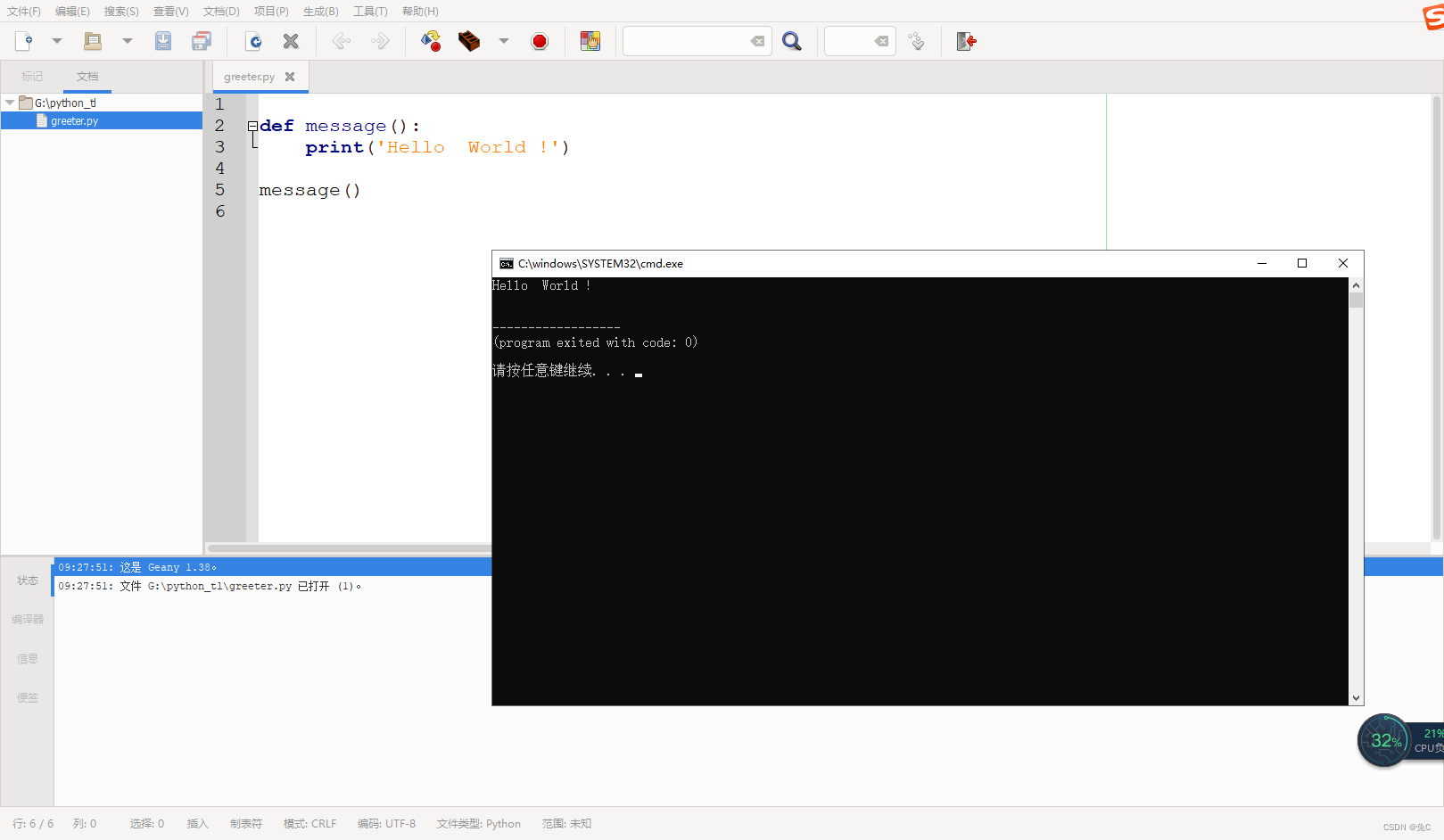Click the 32% memory usage widget
Image resolution: width=1444 pixels, height=840 pixels.
(1384, 740)
